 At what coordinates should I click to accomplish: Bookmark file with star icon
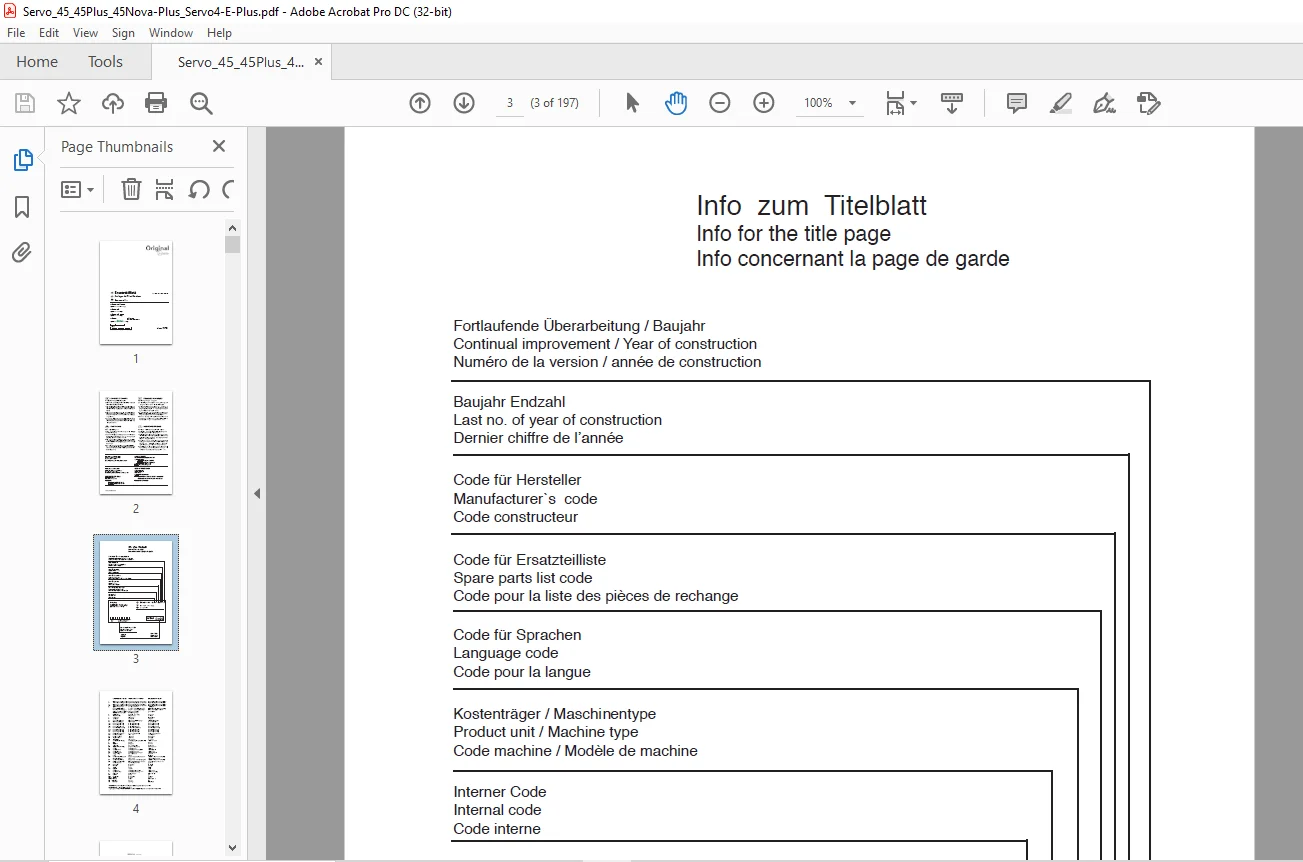tap(68, 103)
